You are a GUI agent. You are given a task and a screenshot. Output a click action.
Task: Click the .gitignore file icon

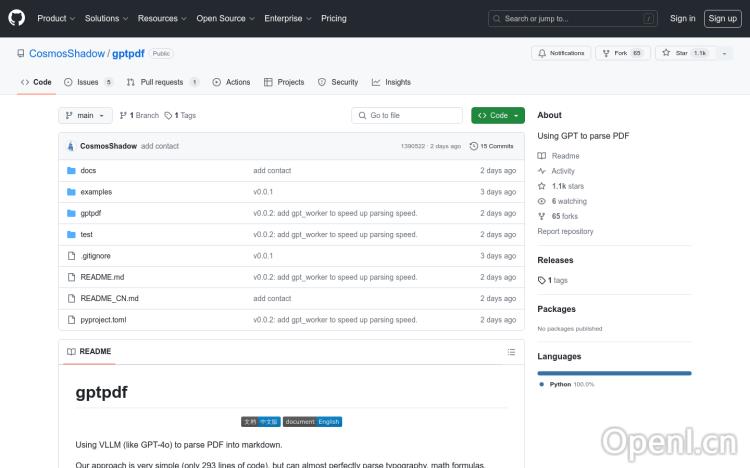click(x=71, y=256)
